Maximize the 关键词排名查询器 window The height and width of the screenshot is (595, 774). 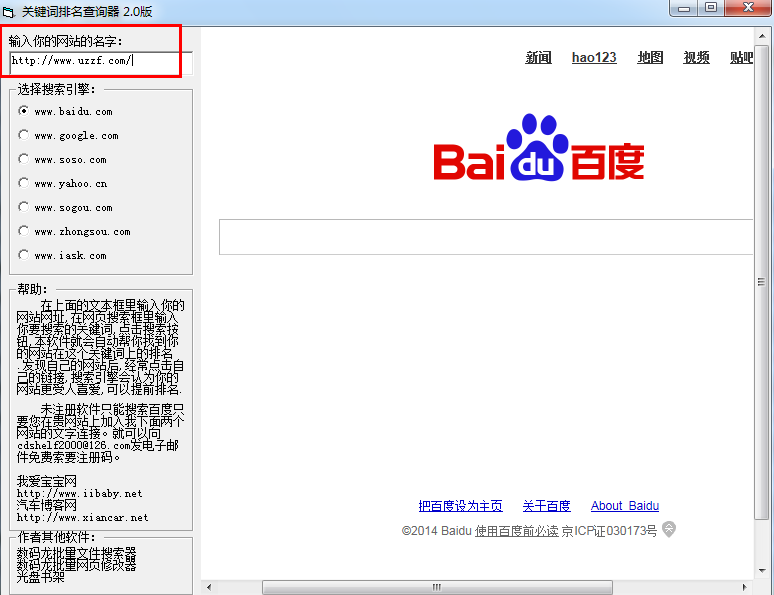click(711, 8)
